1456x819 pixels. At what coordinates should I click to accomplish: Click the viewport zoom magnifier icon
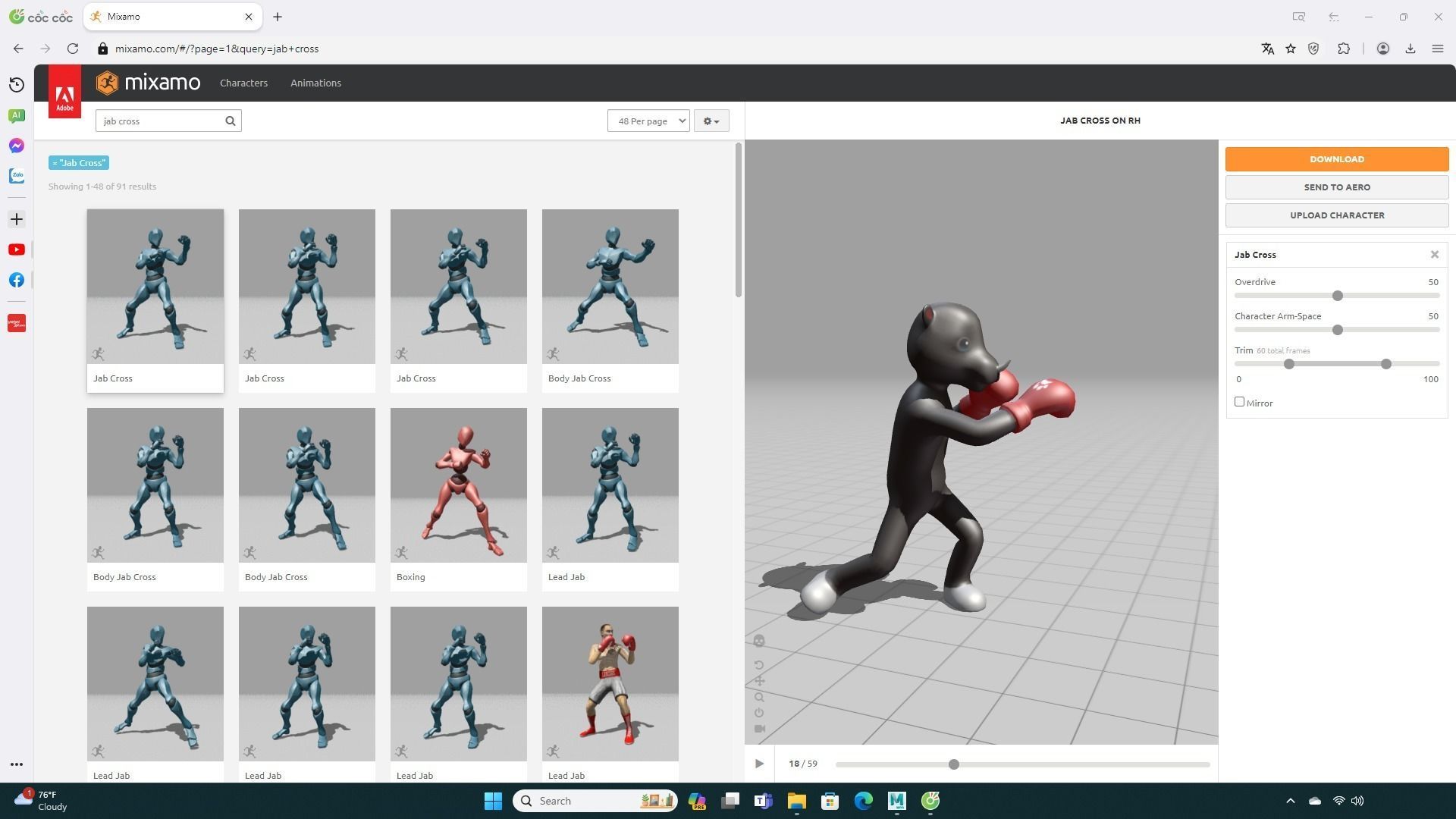(759, 697)
